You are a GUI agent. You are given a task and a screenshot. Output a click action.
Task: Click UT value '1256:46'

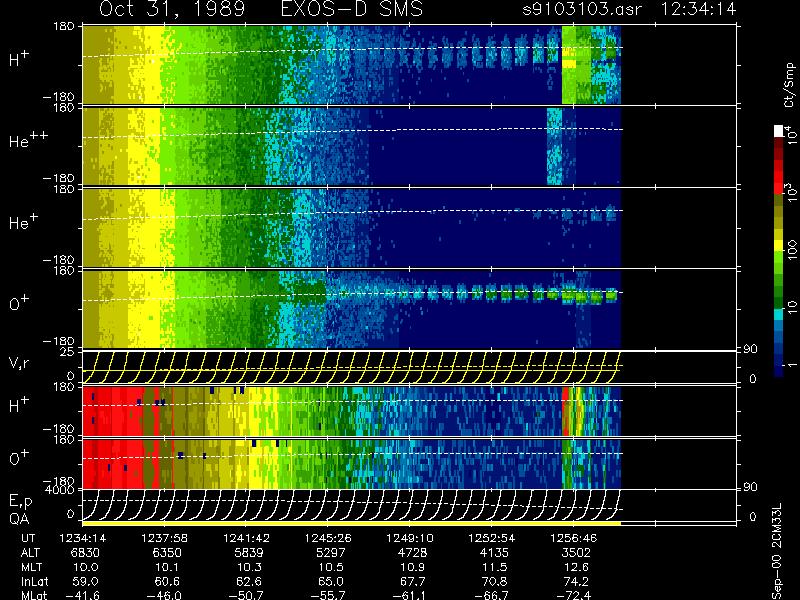point(573,538)
